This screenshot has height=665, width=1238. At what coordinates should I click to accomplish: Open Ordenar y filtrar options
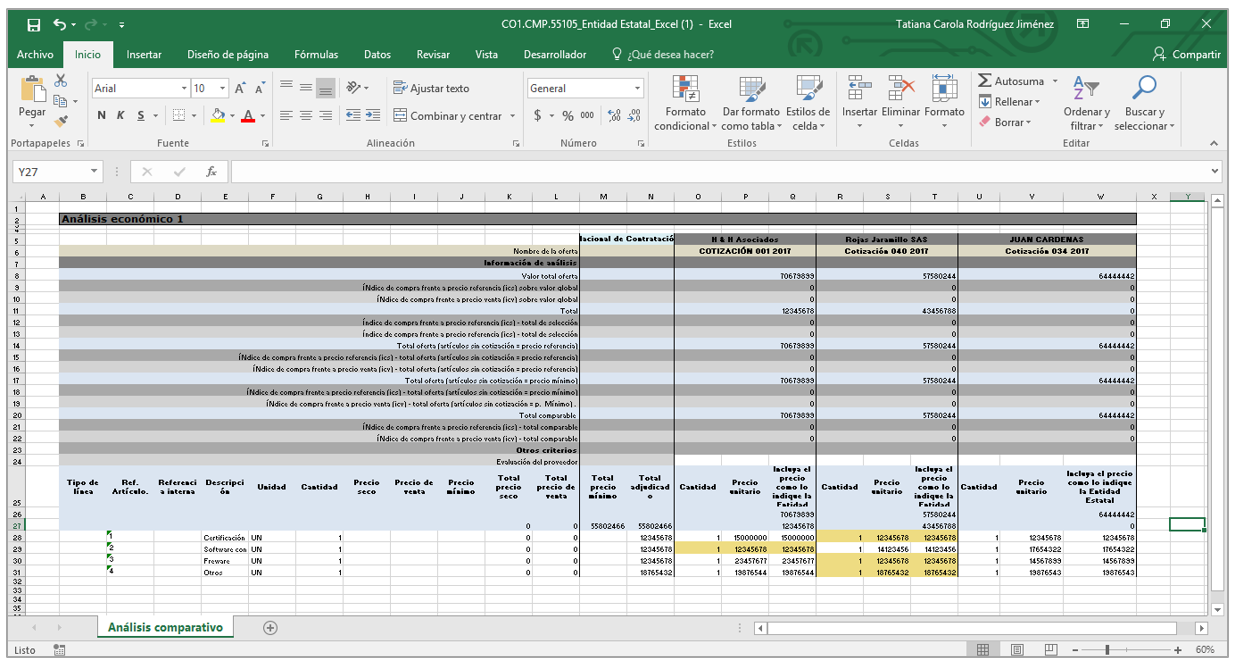1086,103
